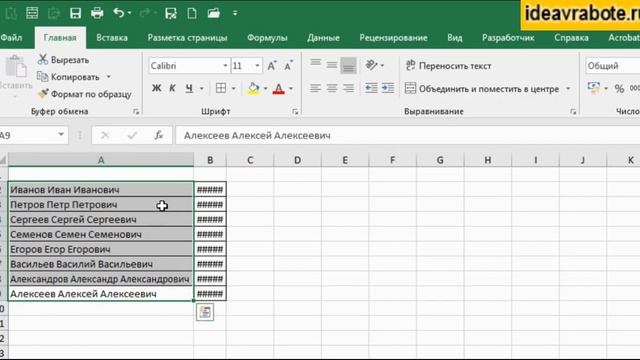This screenshot has width=640, height=360.
Task: Center cell text horizontally
Action: tap(332, 88)
